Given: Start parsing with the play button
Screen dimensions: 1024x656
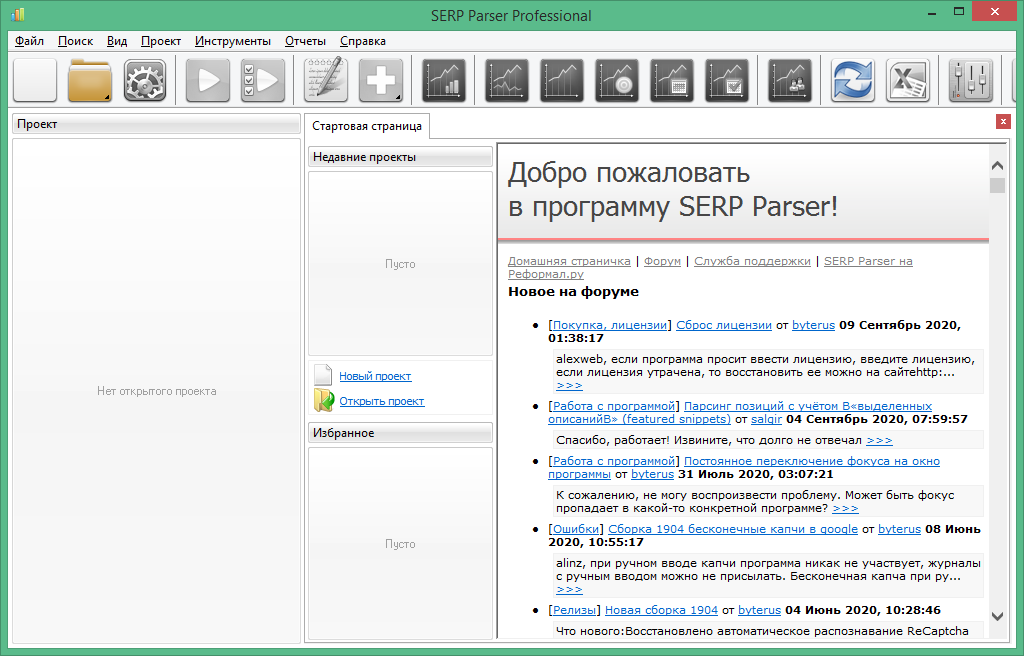Looking at the screenshot, I should [208, 80].
